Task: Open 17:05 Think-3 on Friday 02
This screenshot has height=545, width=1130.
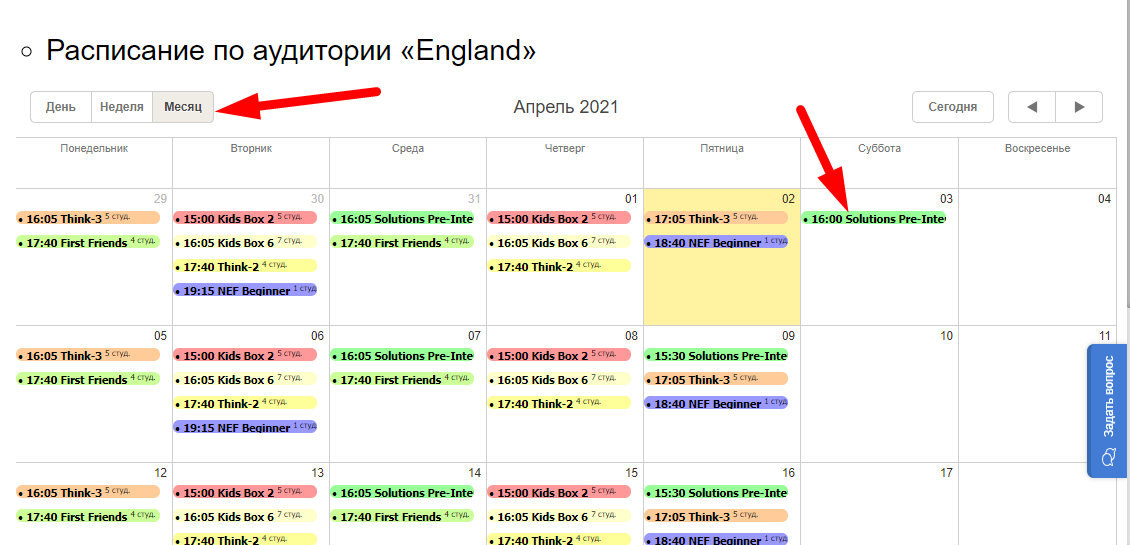Action: pyautogui.click(x=716, y=218)
